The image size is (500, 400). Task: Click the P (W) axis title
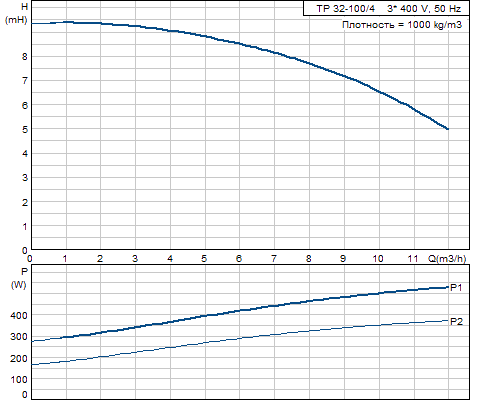pyautogui.click(x=19, y=278)
